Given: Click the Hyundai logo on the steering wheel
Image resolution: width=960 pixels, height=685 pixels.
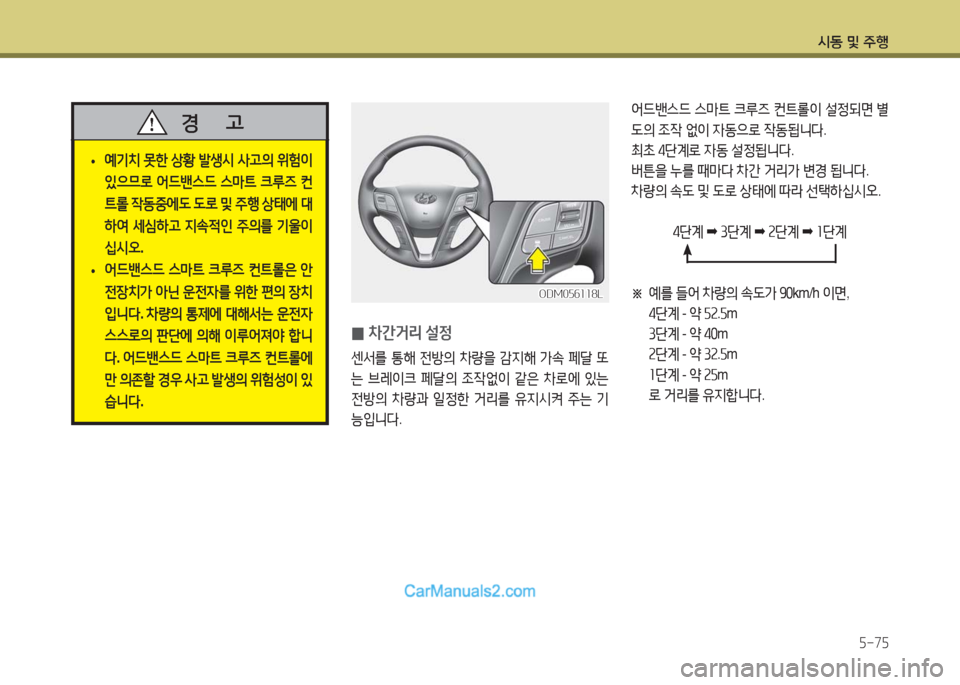Looking at the screenshot, I should (x=424, y=198).
